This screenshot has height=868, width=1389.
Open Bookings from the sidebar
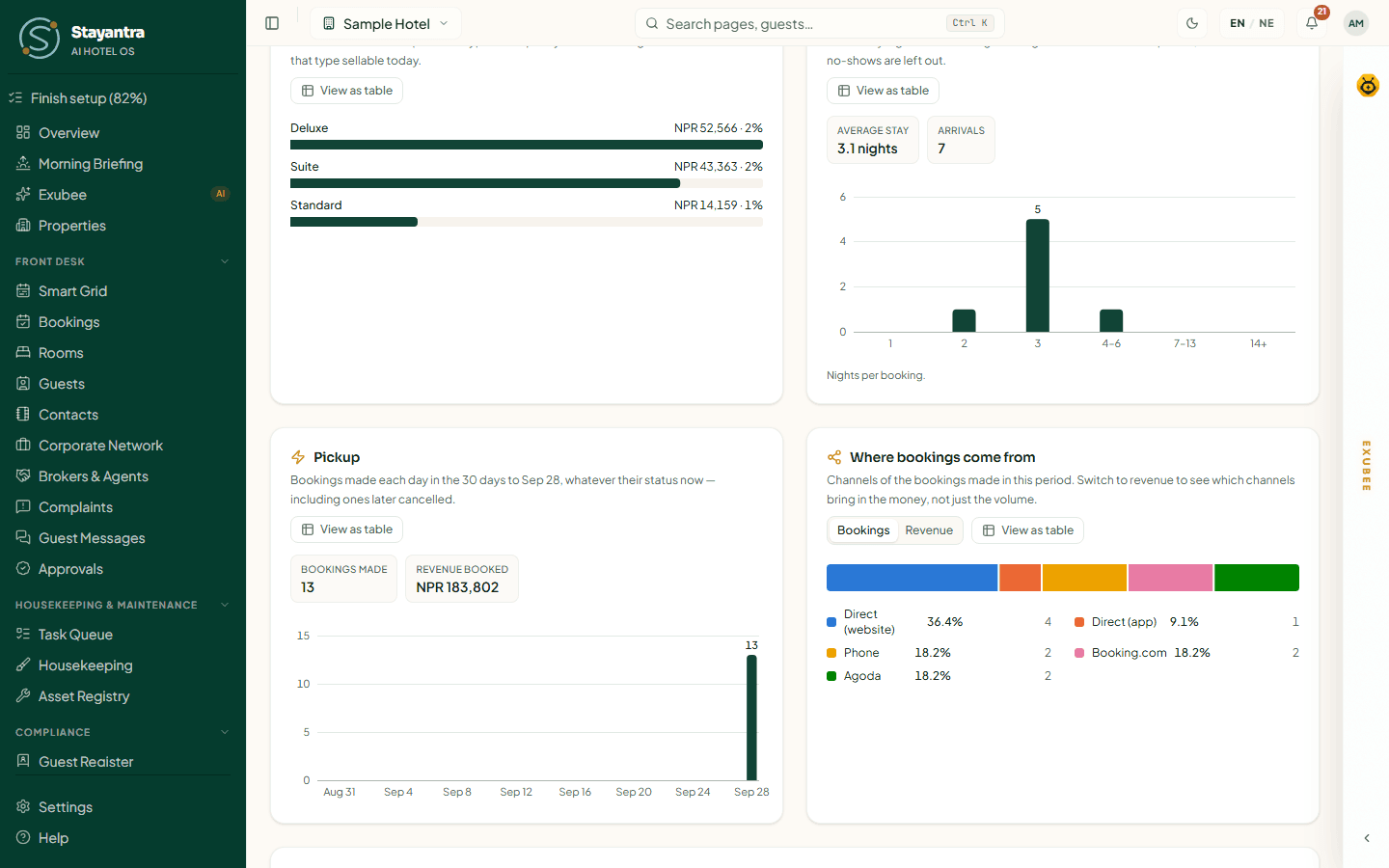tap(123, 322)
